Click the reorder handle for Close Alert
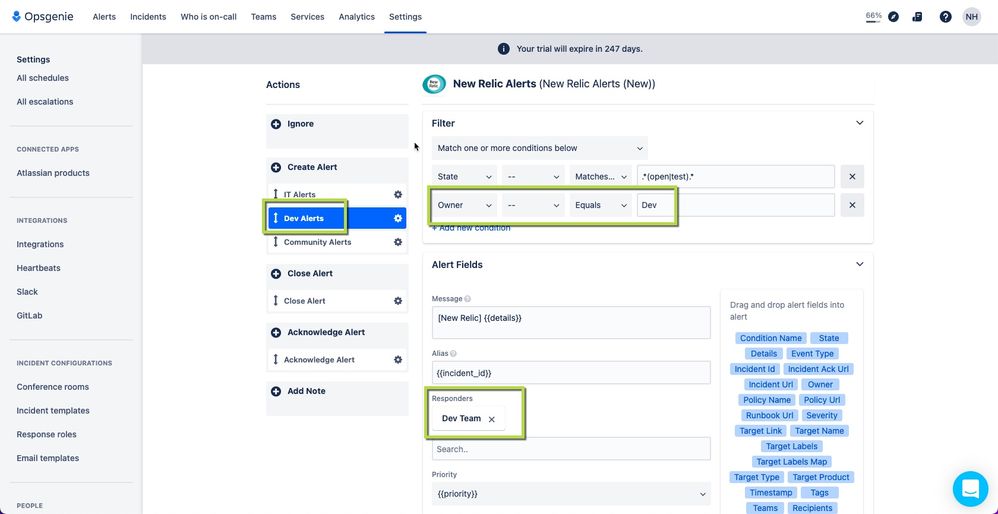The width and height of the screenshot is (998, 514). 276,301
